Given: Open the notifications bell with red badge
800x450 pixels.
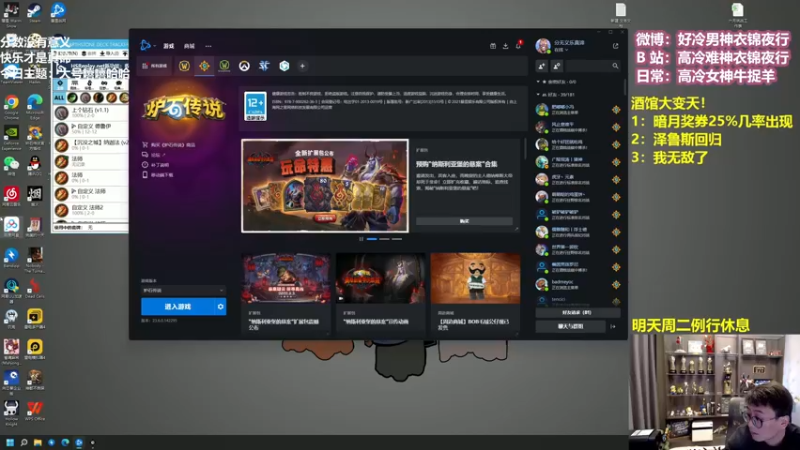Looking at the screenshot, I should pos(518,45).
